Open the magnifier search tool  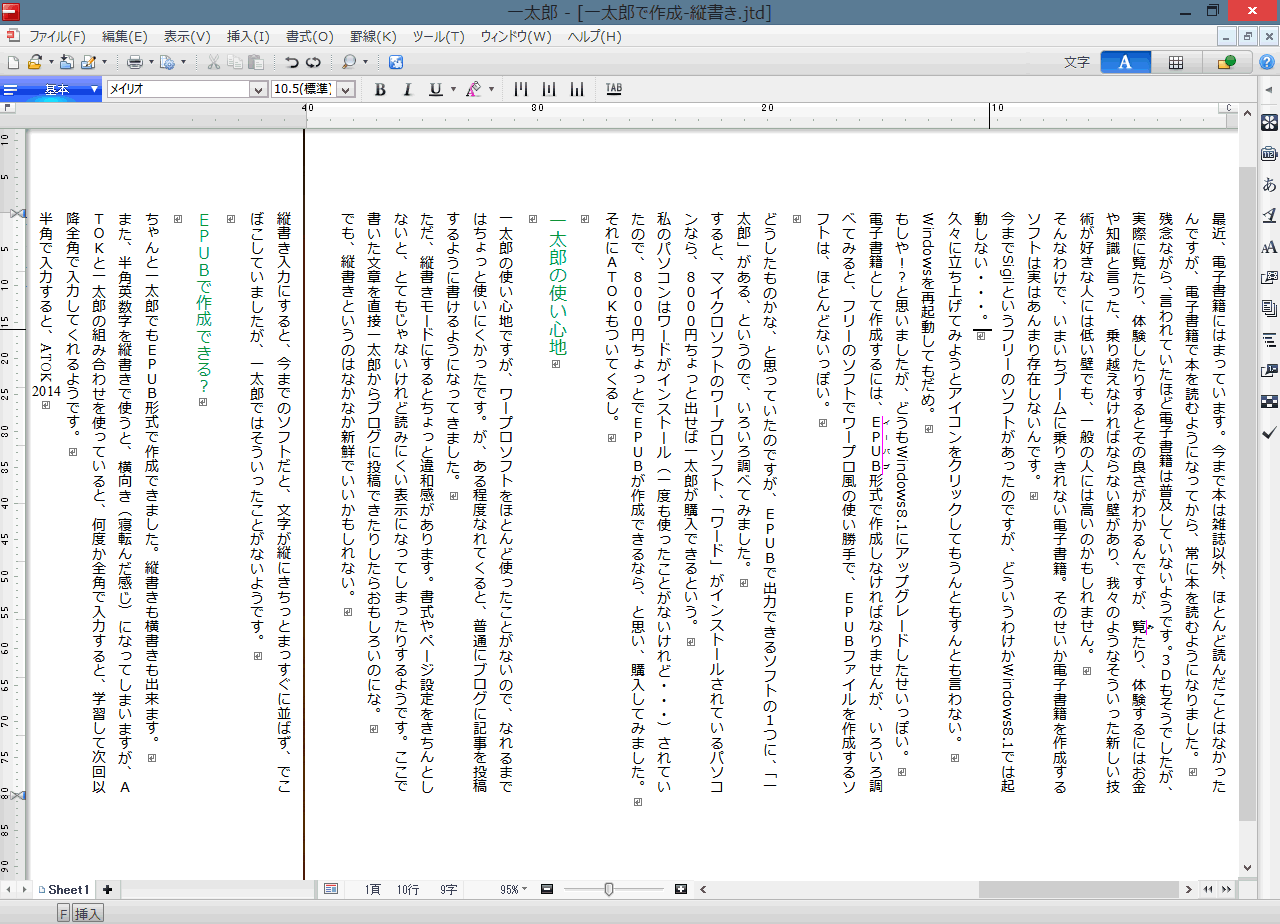[349, 62]
